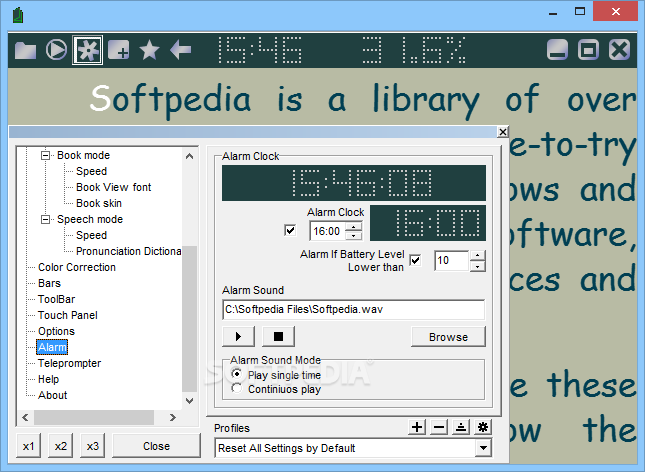
Task: Disable the Alarm Clock checkbox
Action: click(290, 230)
